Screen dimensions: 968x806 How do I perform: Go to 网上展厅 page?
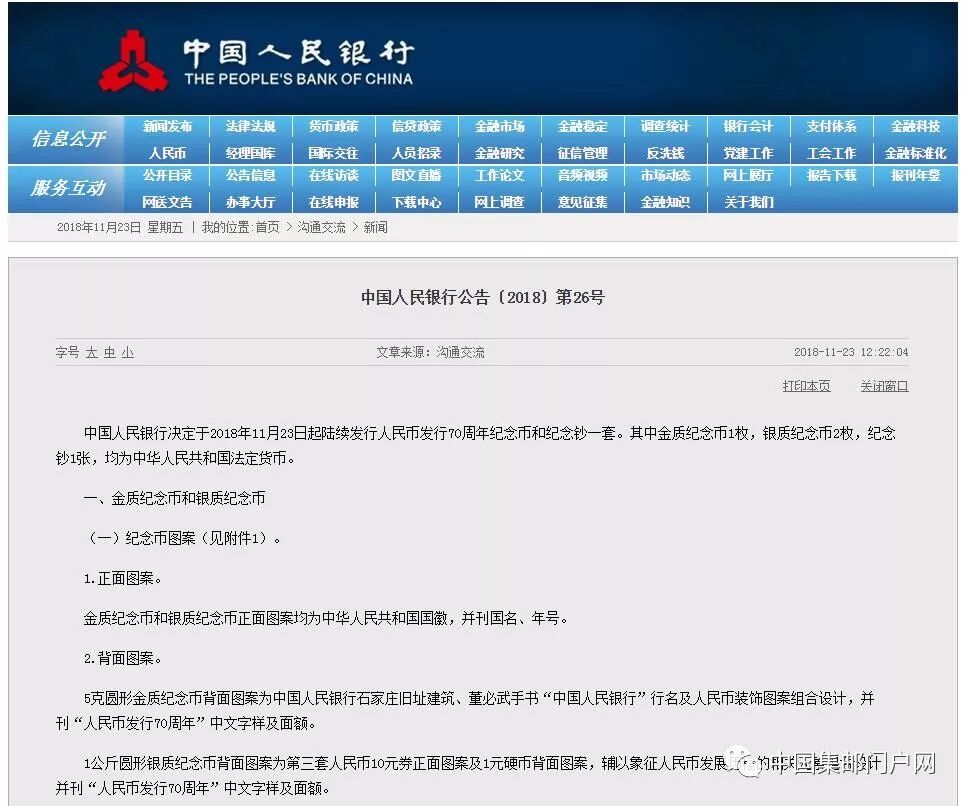[x=748, y=176]
